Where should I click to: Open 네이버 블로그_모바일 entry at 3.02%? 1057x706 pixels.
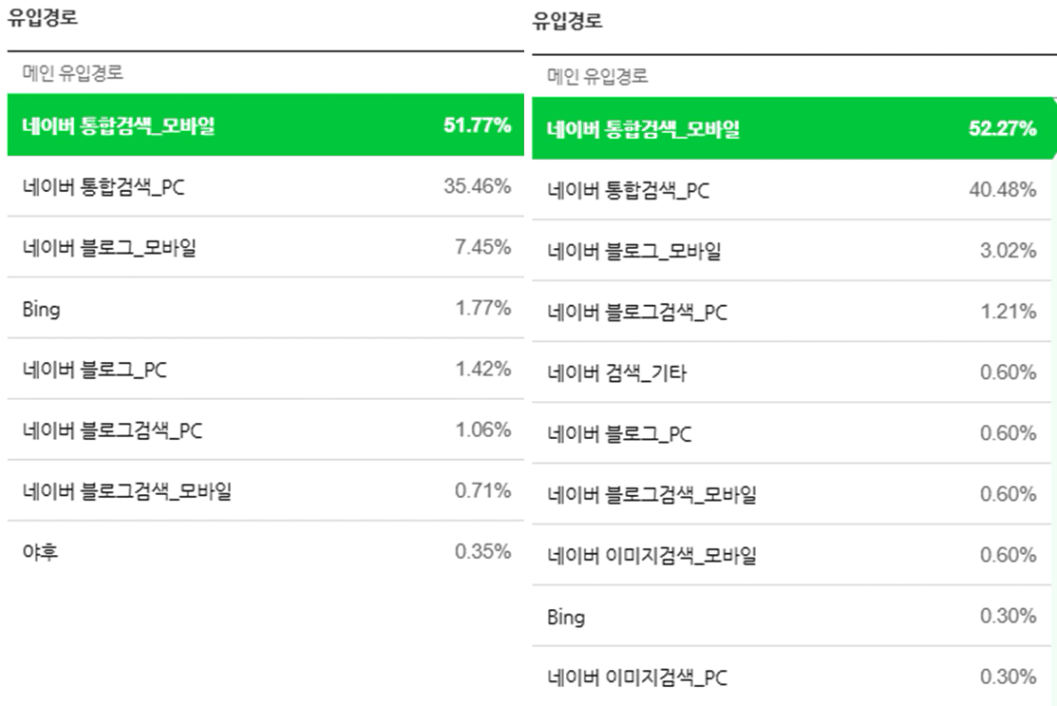[x=790, y=251]
